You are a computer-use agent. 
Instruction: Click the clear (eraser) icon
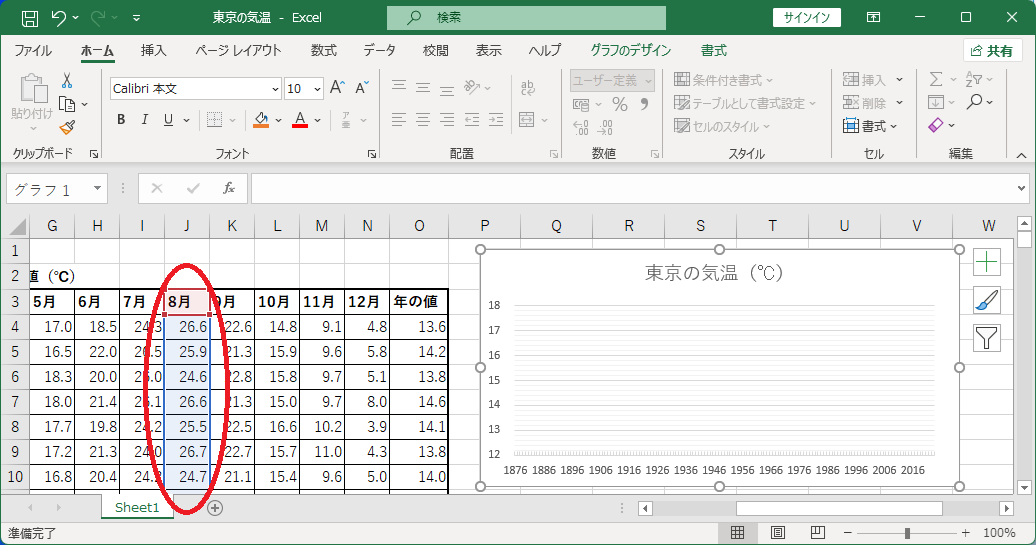click(x=936, y=125)
